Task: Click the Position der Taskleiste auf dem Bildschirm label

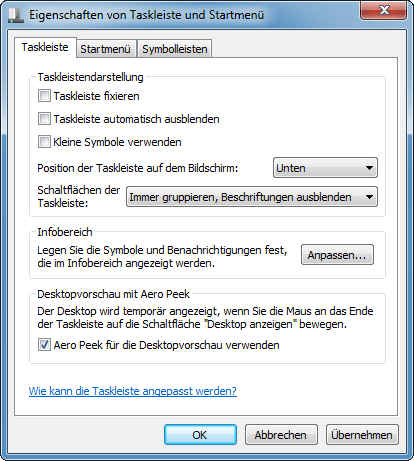Action: pos(138,168)
